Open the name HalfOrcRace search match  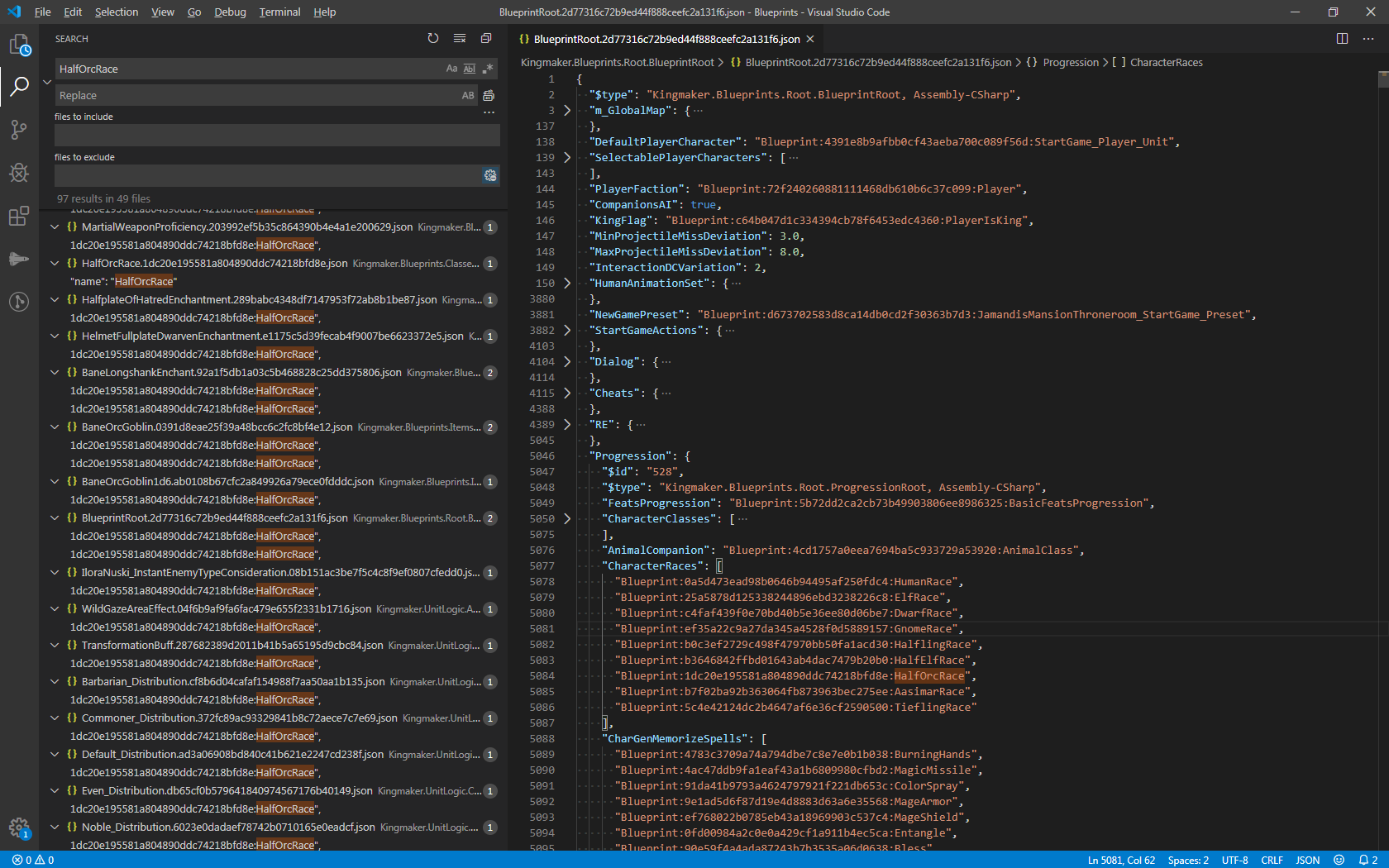[x=123, y=281]
